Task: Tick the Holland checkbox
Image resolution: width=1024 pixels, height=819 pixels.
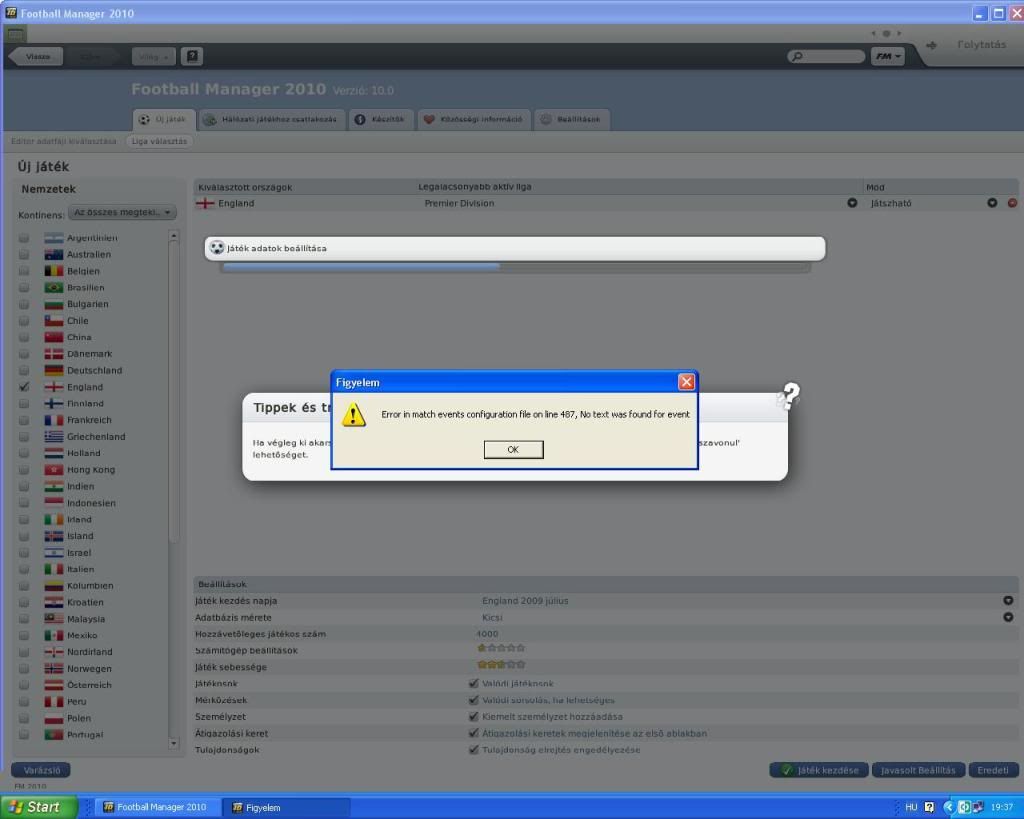Action: click(x=24, y=453)
